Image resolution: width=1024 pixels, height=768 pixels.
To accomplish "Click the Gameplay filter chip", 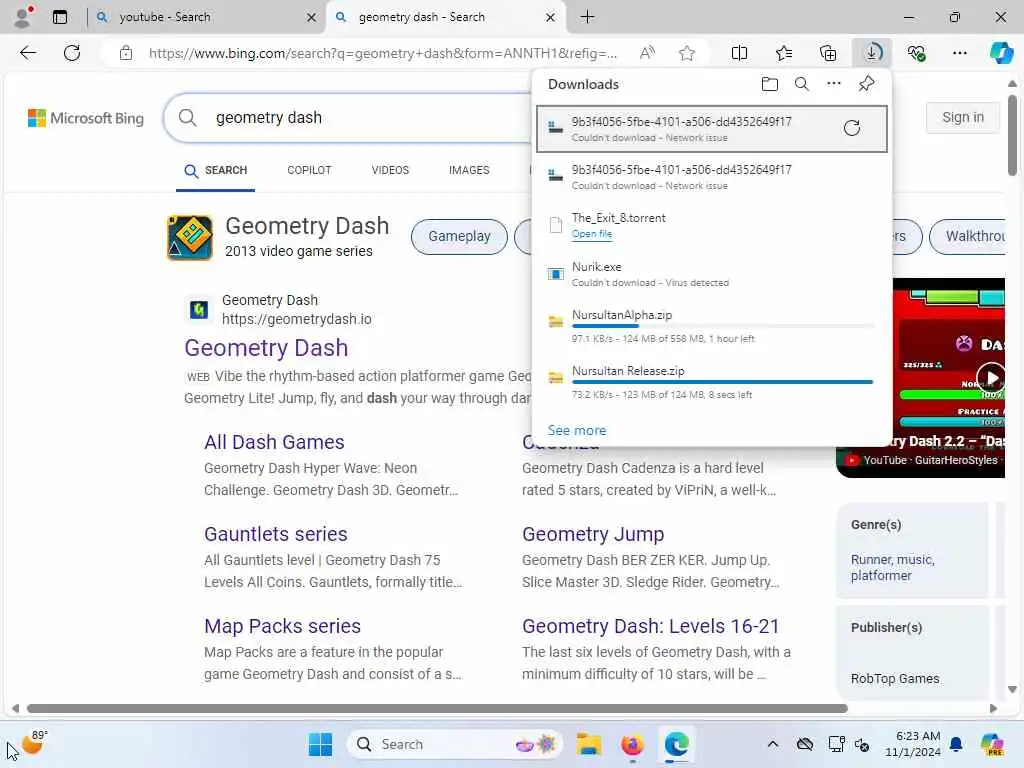I will point(459,236).
